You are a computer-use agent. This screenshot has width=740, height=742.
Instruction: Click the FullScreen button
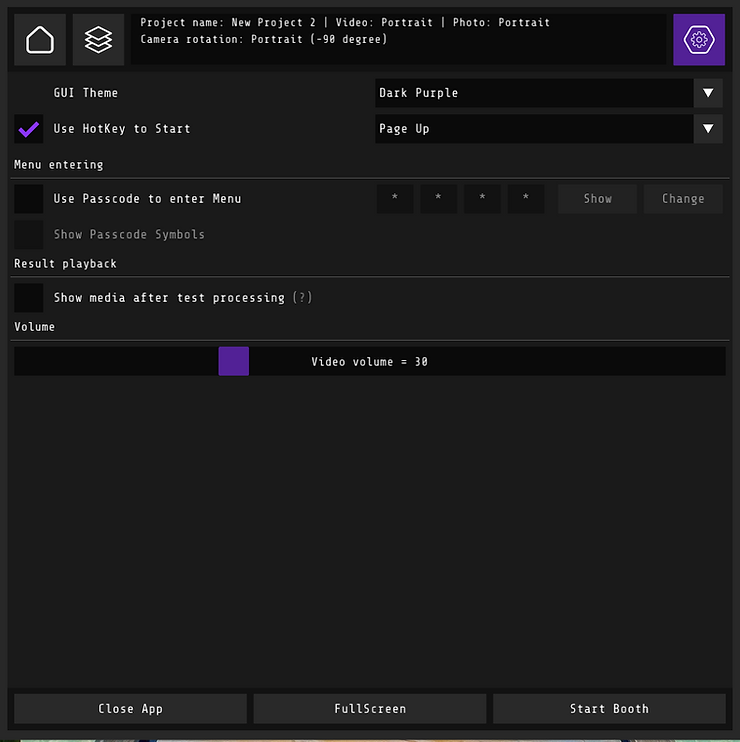pyautogui.click(x=370, y=708)
